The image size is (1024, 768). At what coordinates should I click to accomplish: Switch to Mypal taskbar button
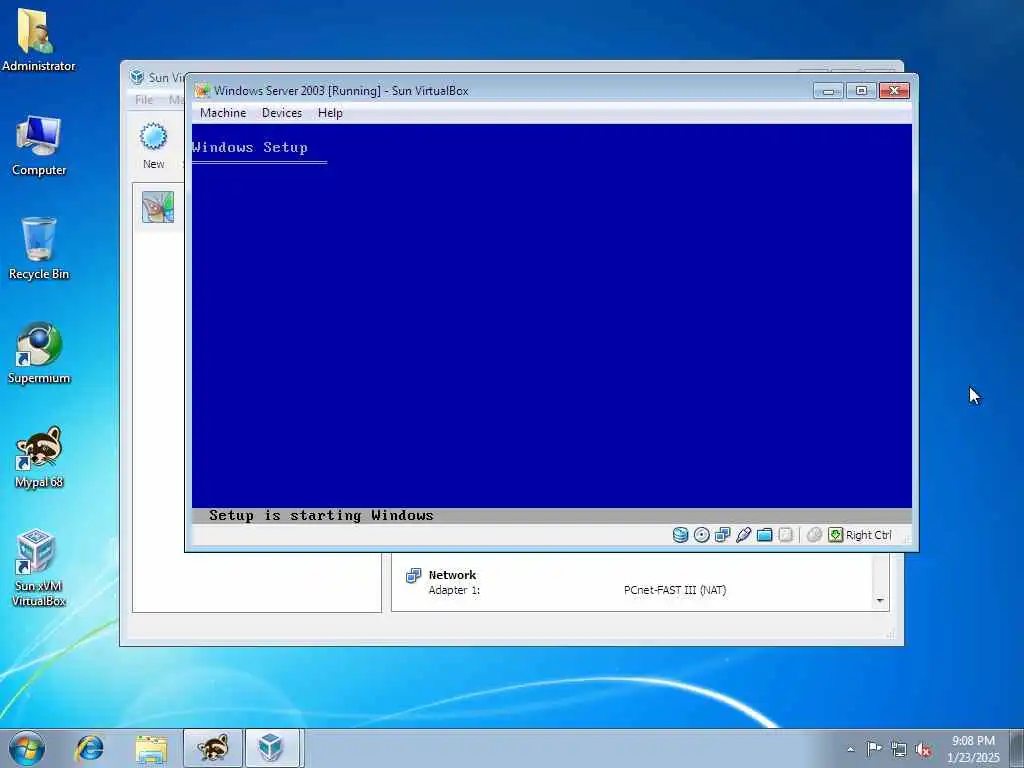click(213, 748)
